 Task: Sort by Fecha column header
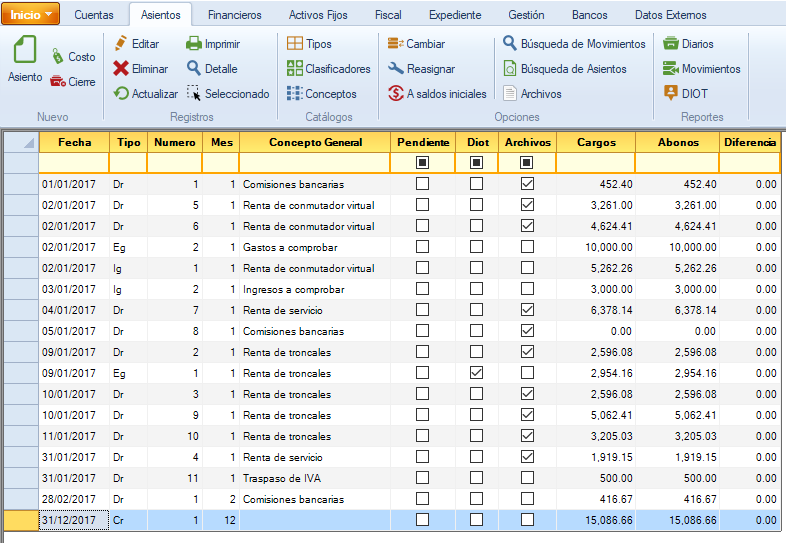74,143
